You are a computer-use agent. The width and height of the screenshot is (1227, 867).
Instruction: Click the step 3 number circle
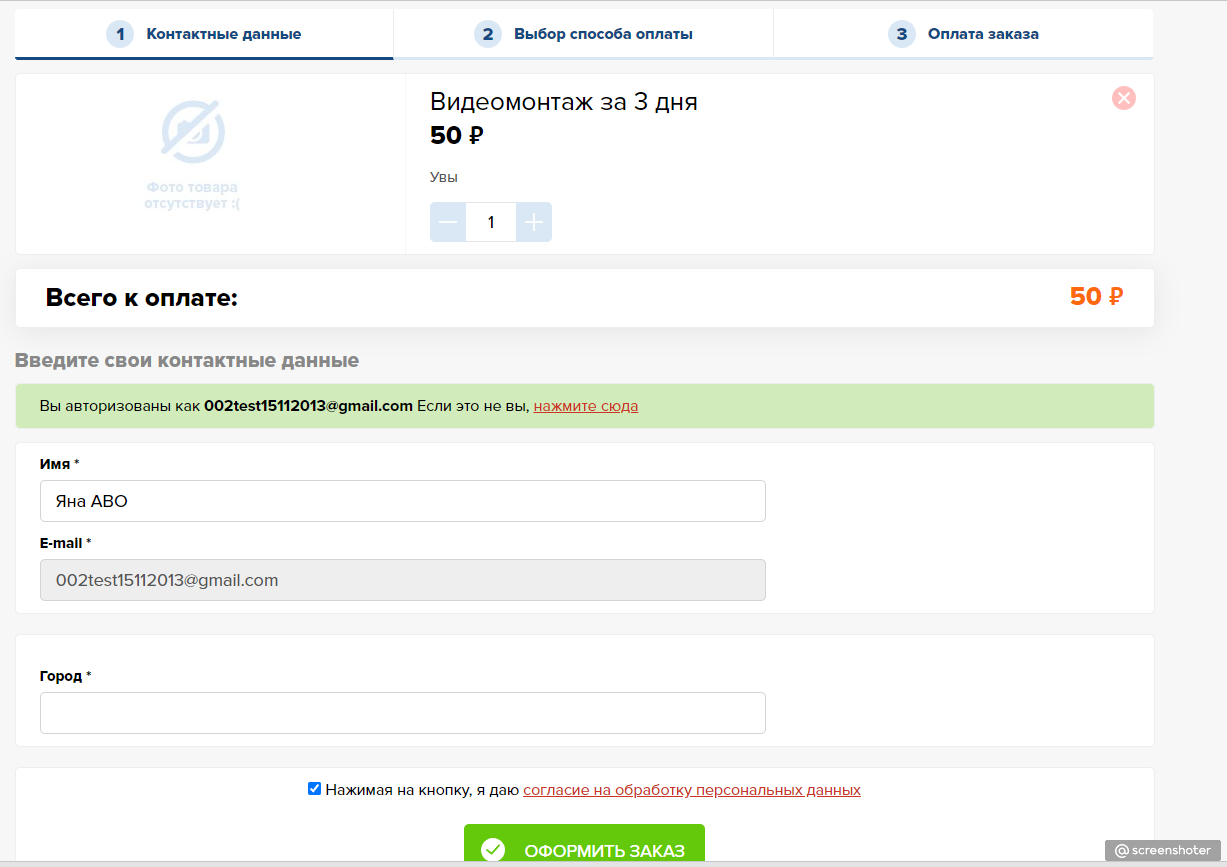pos(901,34)
